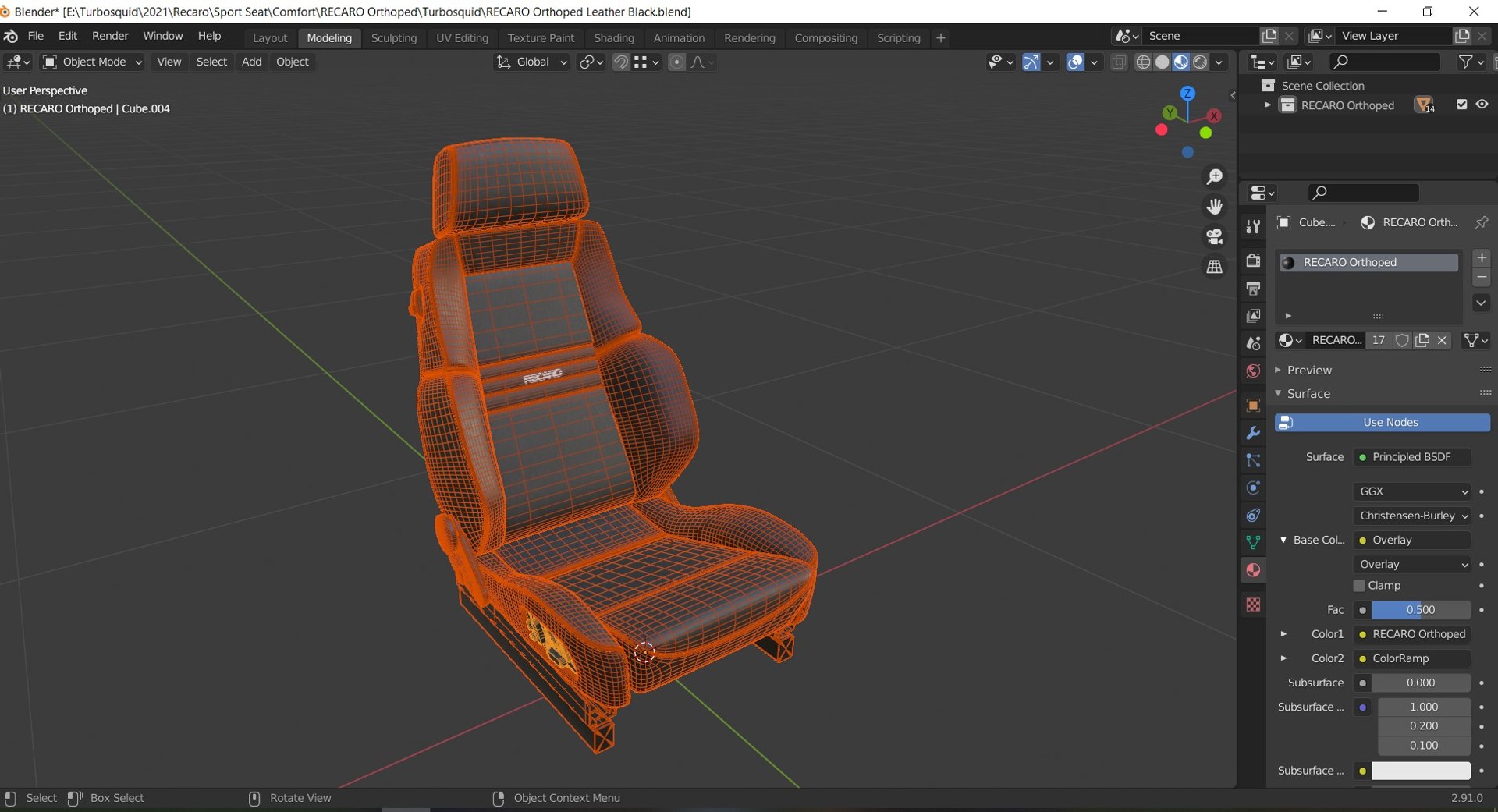Open the Global transform orientation dropdown
Image resolution: width=1498 pixels, height=812 pixels.
tap(532, 62)
